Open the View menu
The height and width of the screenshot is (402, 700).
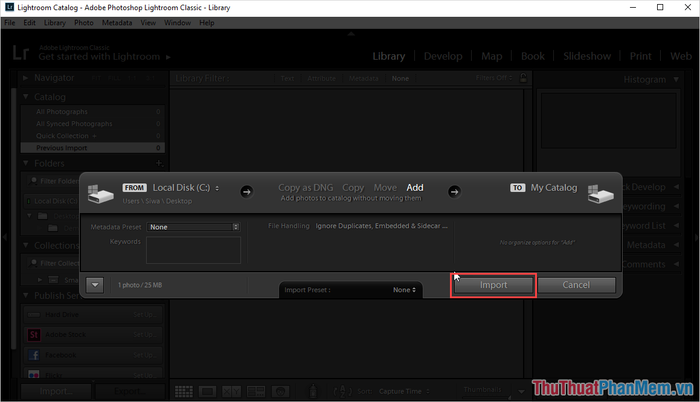tap(148, 23)
